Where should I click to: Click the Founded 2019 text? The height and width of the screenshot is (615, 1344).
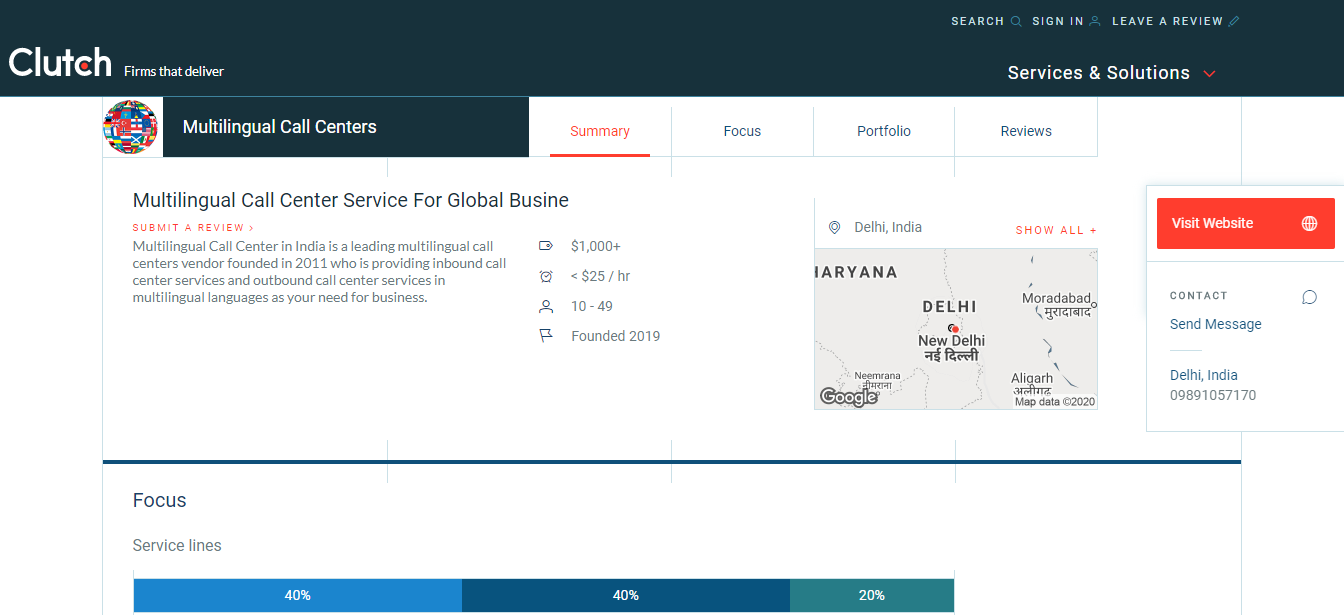(x=616, y=336)
